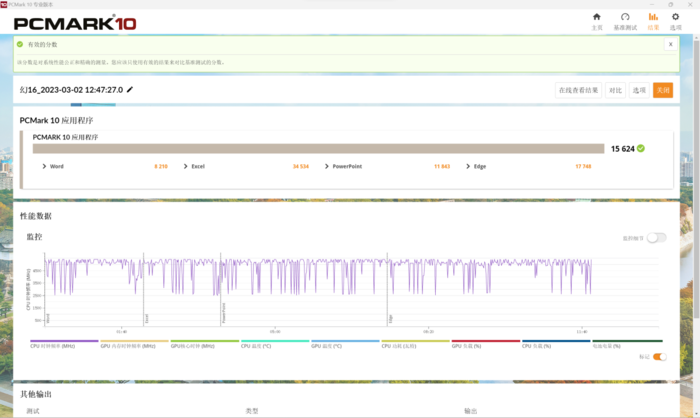The width and height of the screenshot is (700, 418).
Task: Select the 结果 results bar-chart icon
Action: [653, 17]
